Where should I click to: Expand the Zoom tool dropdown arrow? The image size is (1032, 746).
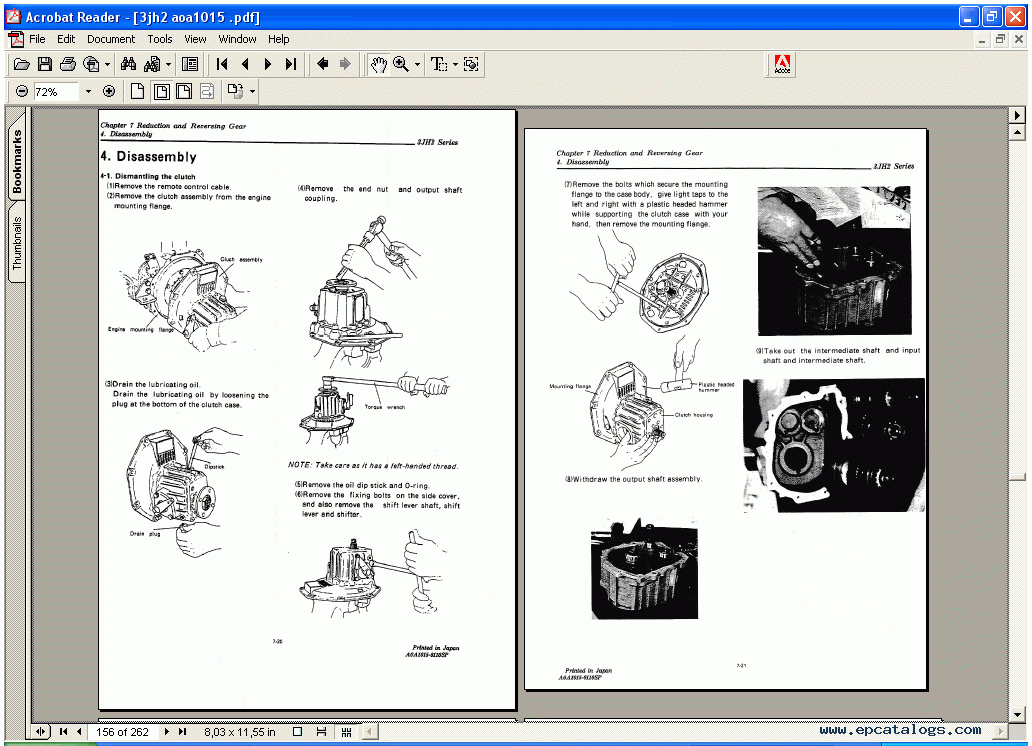click(417, 65)
